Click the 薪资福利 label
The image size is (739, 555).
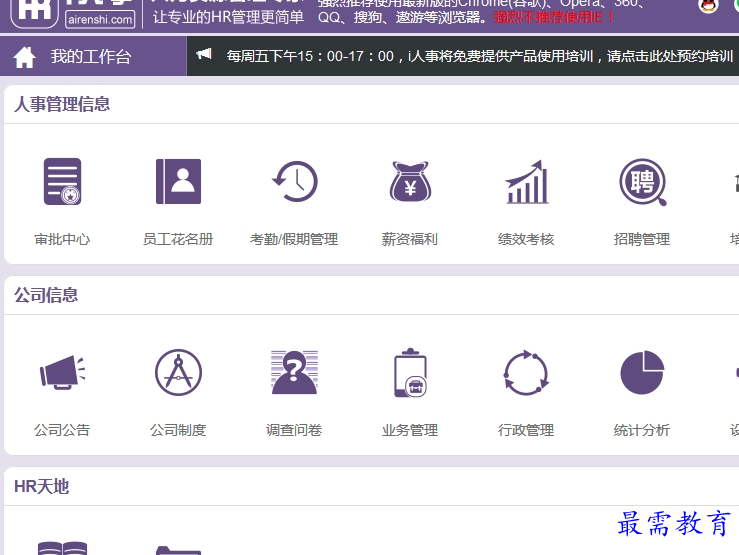410,239
